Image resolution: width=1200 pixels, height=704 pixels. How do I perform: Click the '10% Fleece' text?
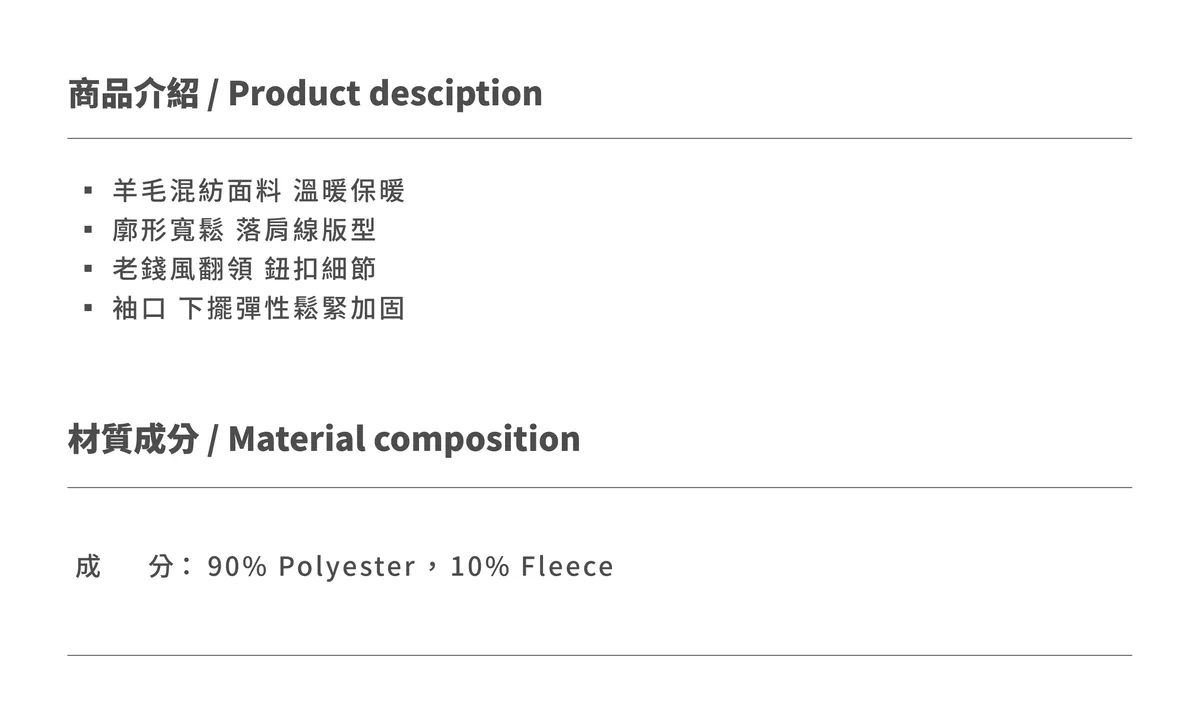(x=532, y=567)
